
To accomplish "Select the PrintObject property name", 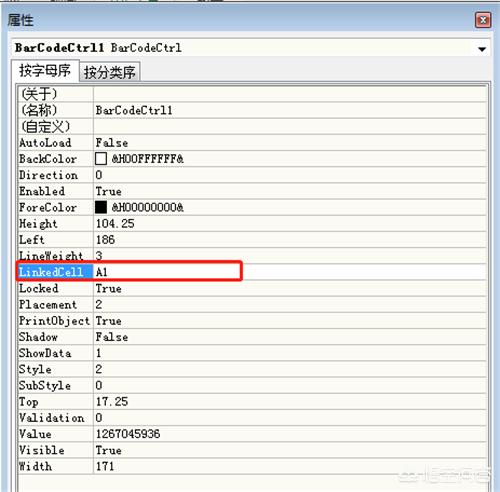I will coord(54,321).
